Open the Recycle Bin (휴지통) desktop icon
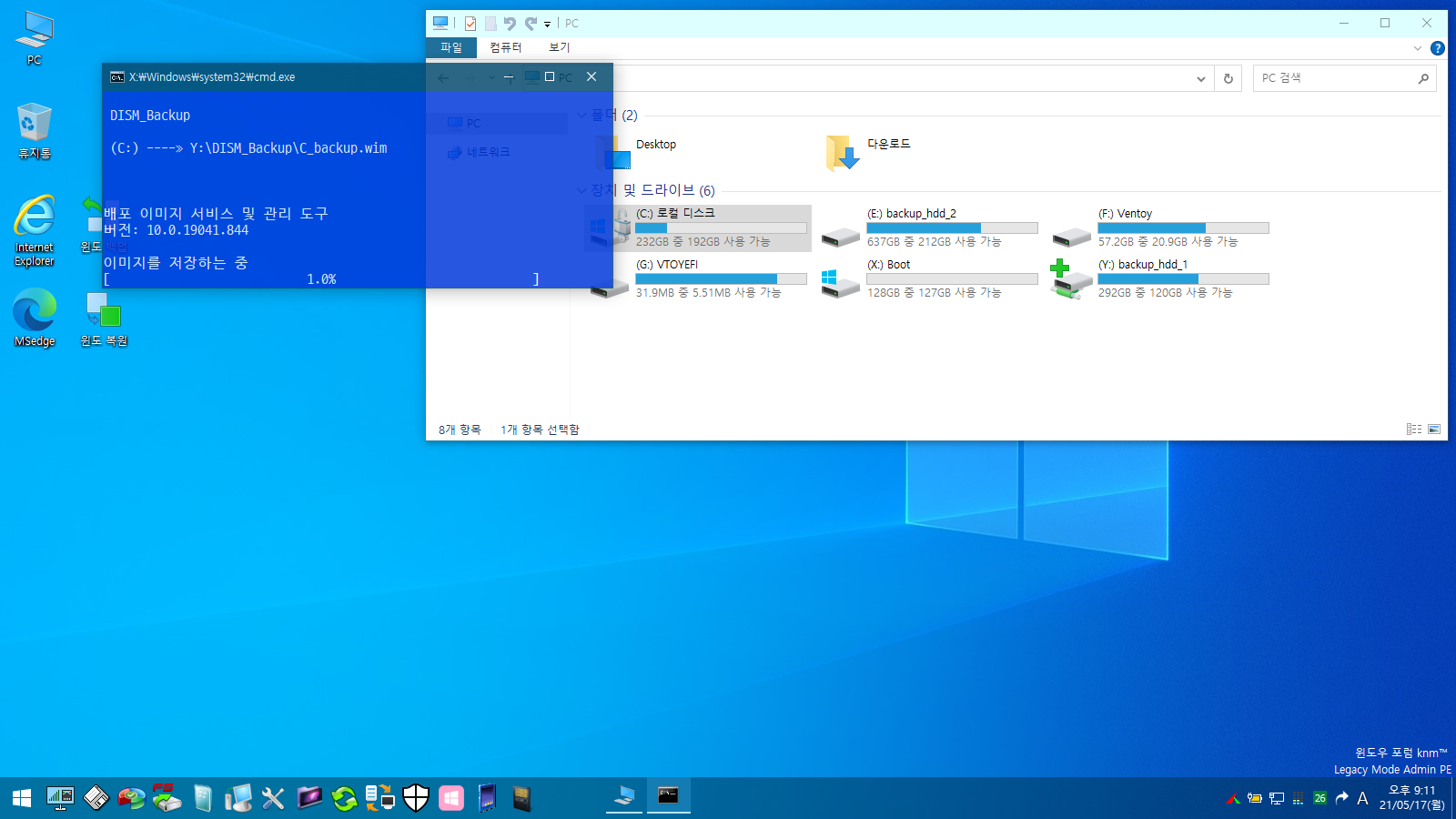 coord(35,132)
